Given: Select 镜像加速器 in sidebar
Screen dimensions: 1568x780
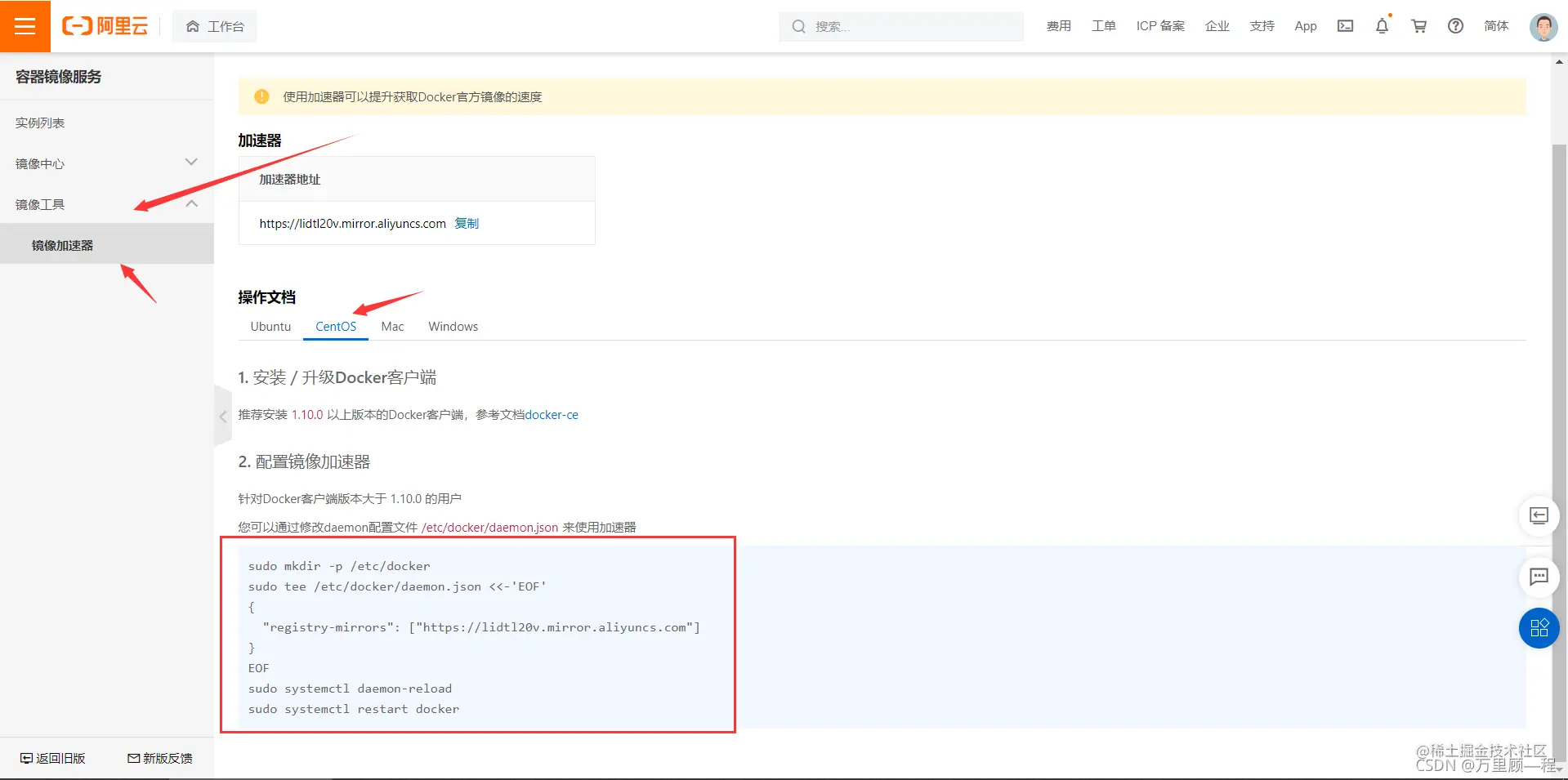Looking at the screenshot, I should [x=106, y=244].
